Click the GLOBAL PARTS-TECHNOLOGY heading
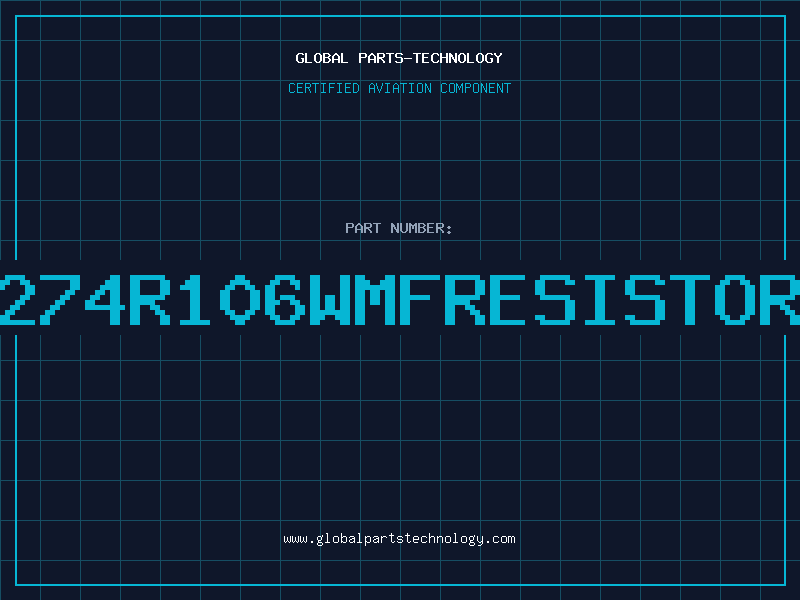800x600 pixels. (399, 58)
